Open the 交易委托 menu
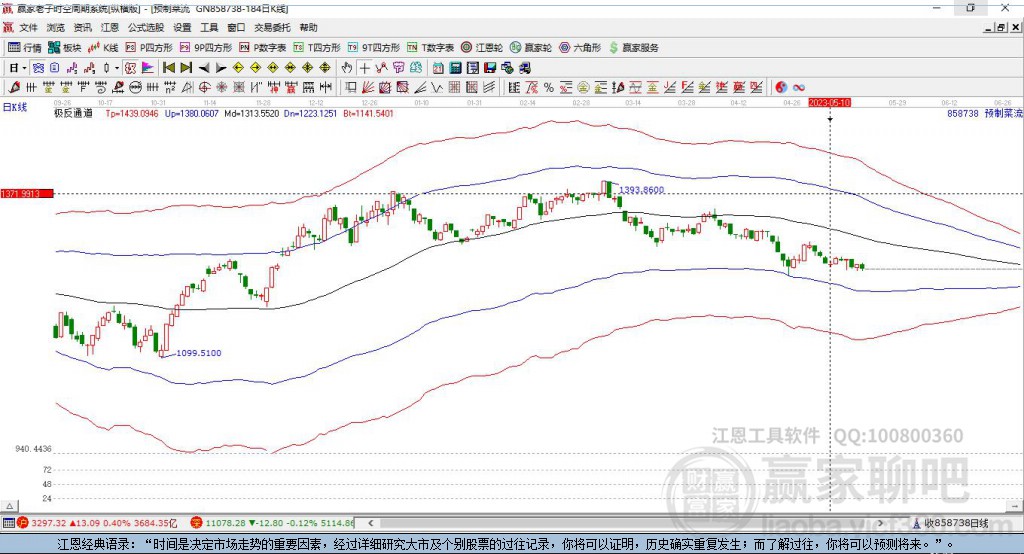Screen dimensions: 1024x554 (x=272, y=27)
